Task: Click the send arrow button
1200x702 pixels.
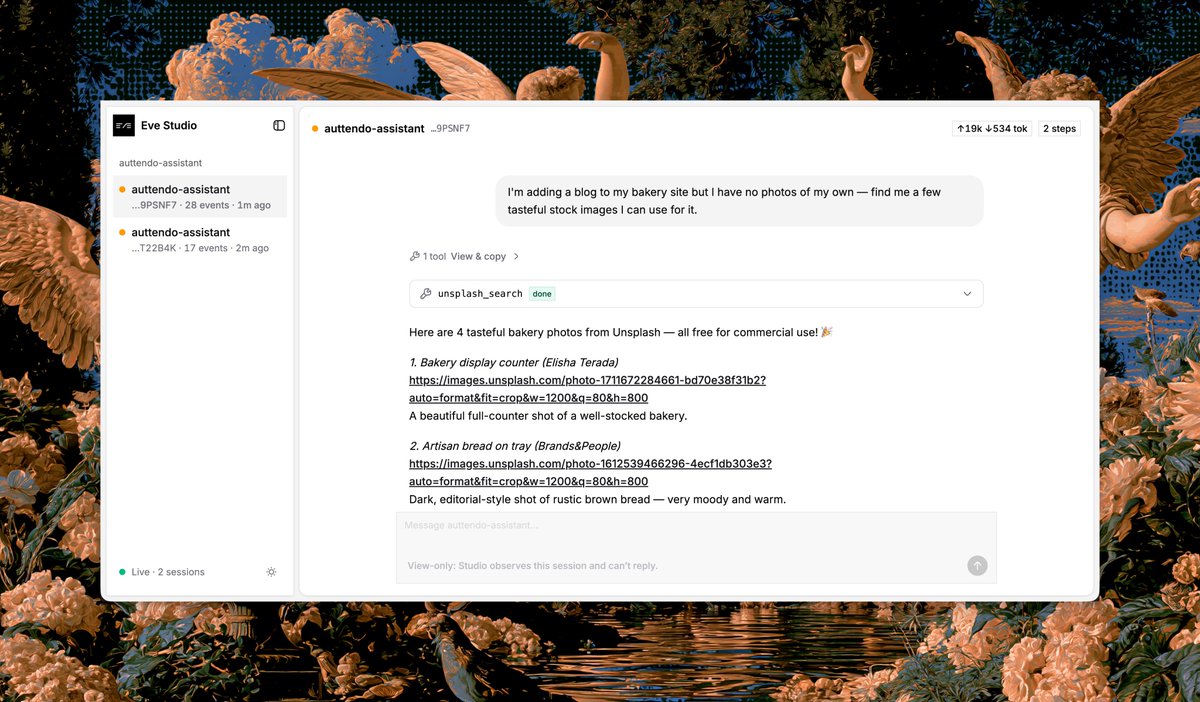Action: pyautogui.click(x=977, y=566)
